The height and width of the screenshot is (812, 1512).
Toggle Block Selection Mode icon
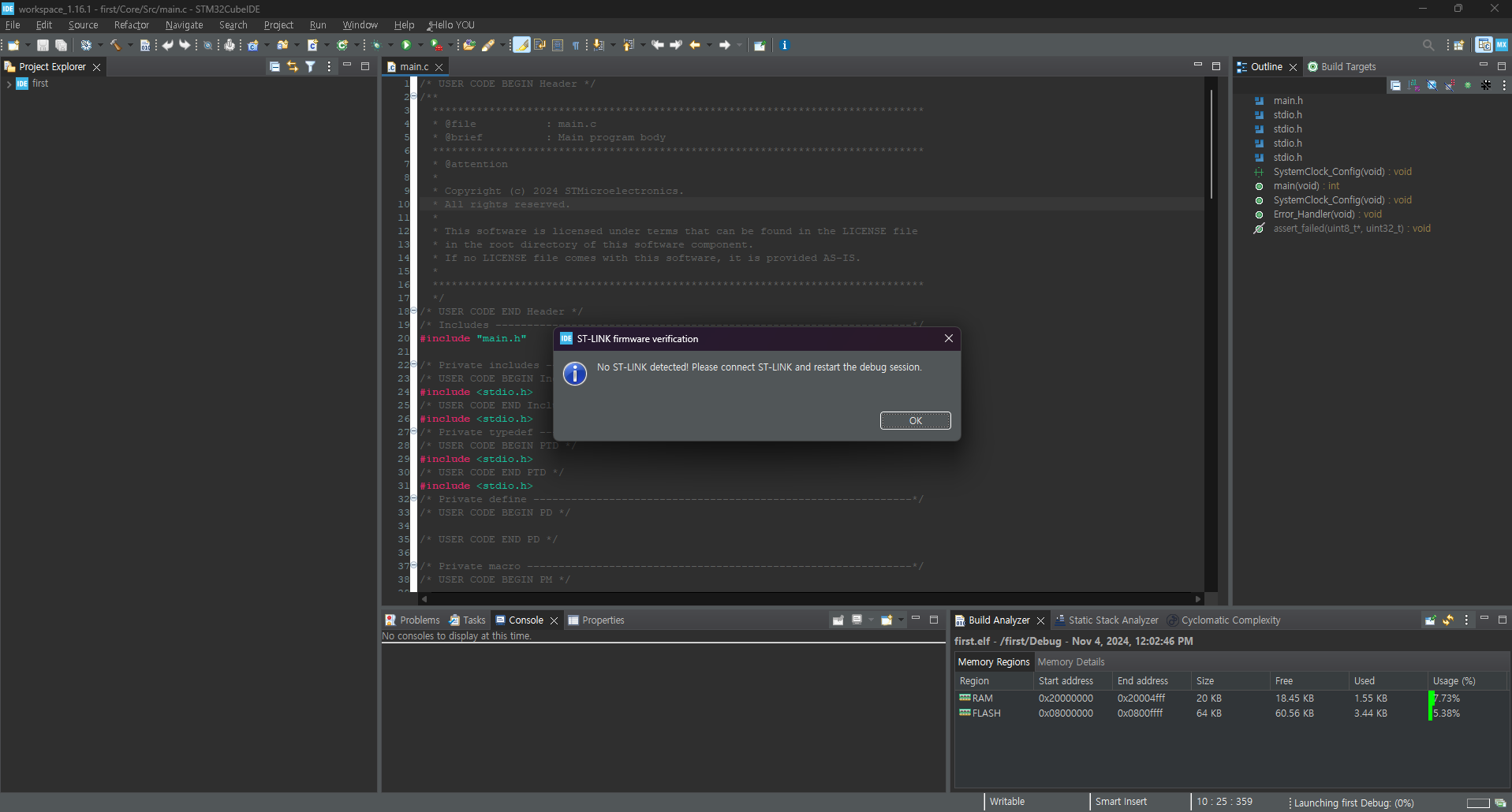click(x=557, y=45)
